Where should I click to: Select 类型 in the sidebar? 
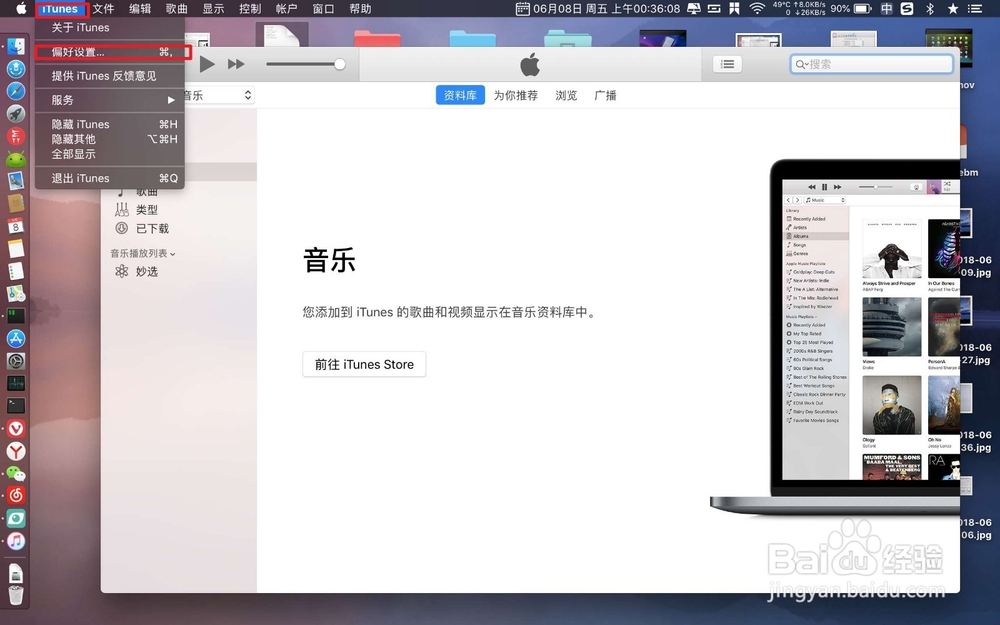coord(146,210)
